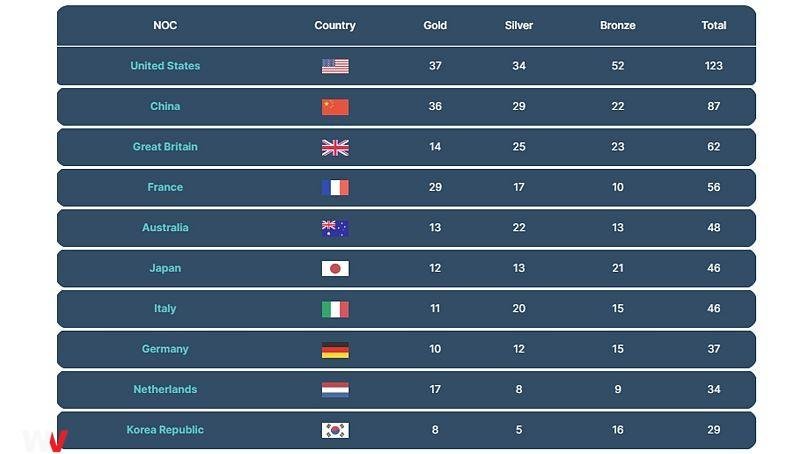The image size is (808, 454).
Task: Select the Great Britain Union Jack flag
Action: coord(335,147)
